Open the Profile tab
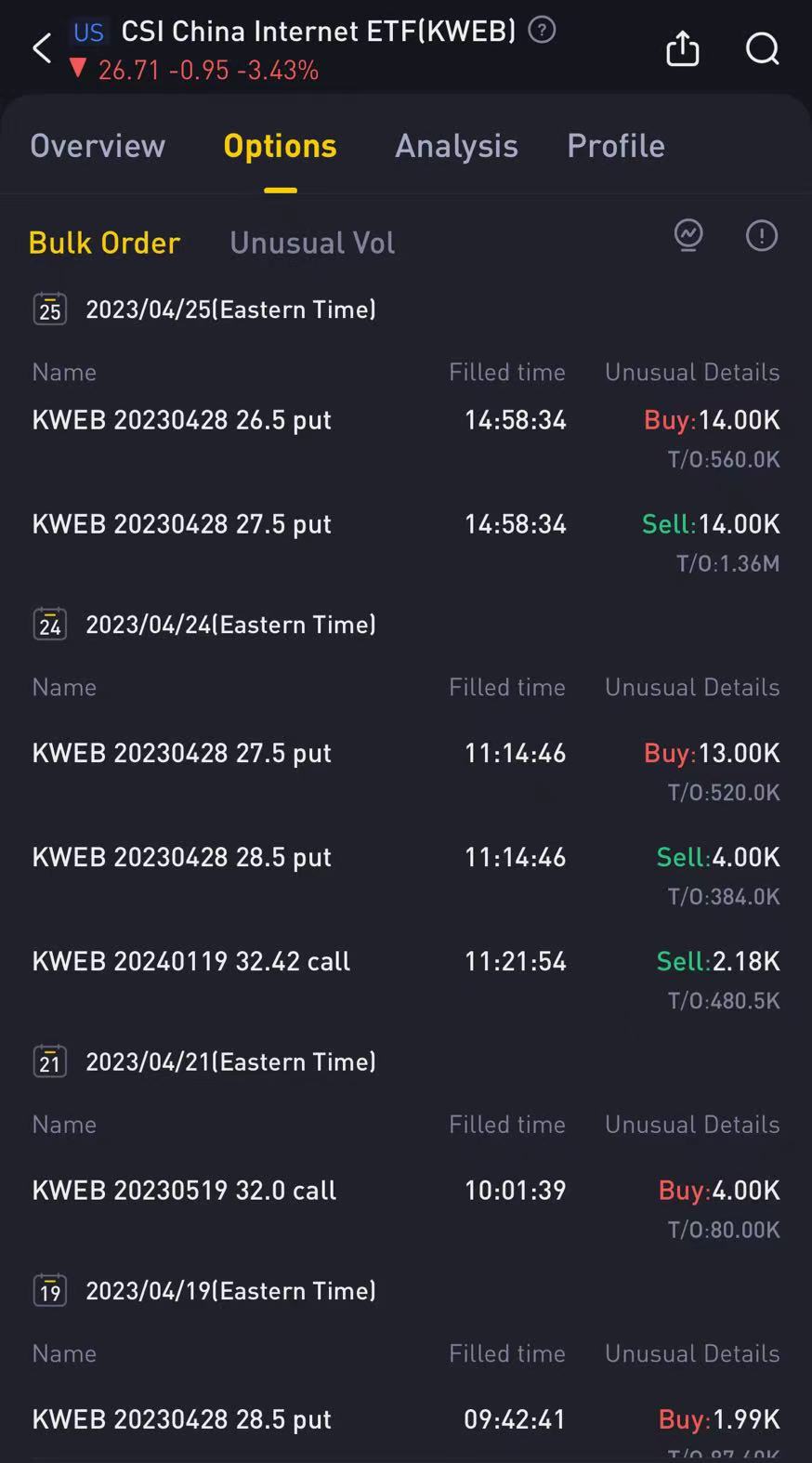The image size is (812, 1463). click(x=616, y=146)
